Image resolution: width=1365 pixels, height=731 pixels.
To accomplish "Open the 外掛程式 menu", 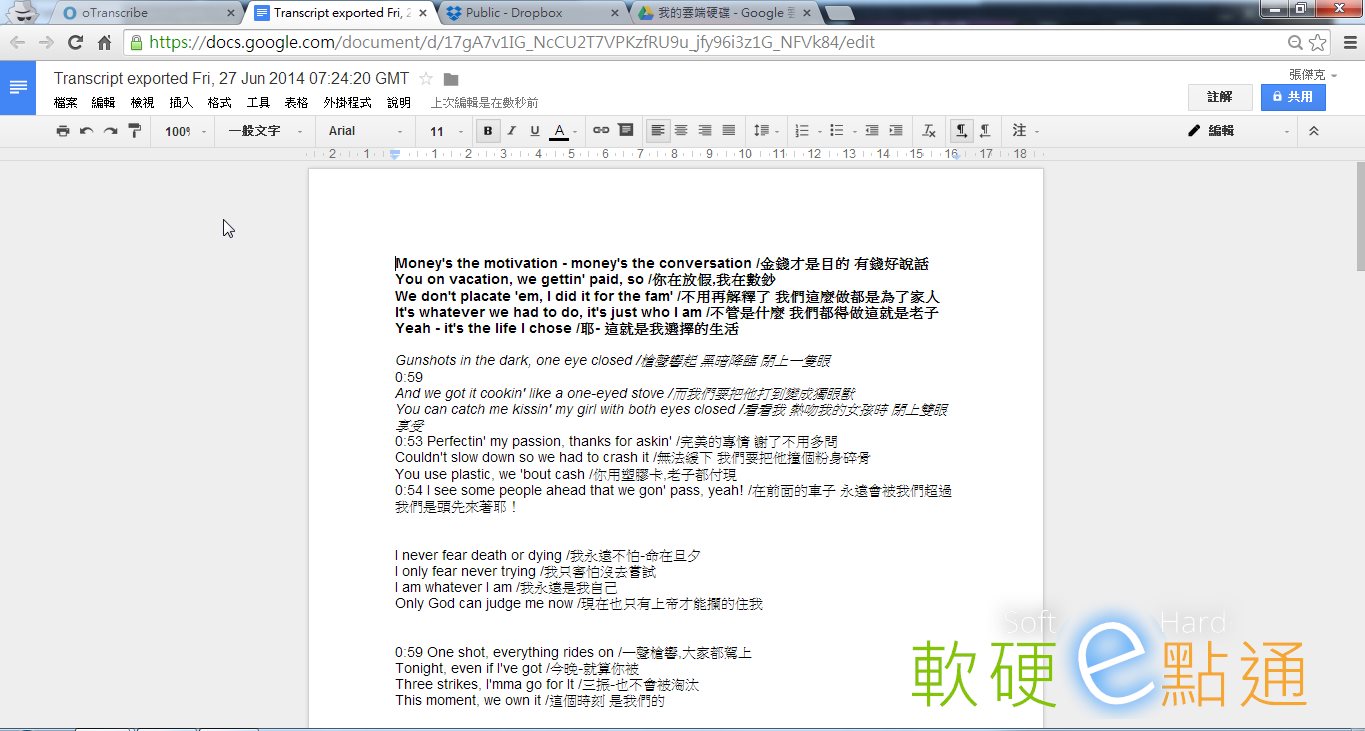I will [x=347, y=103].
